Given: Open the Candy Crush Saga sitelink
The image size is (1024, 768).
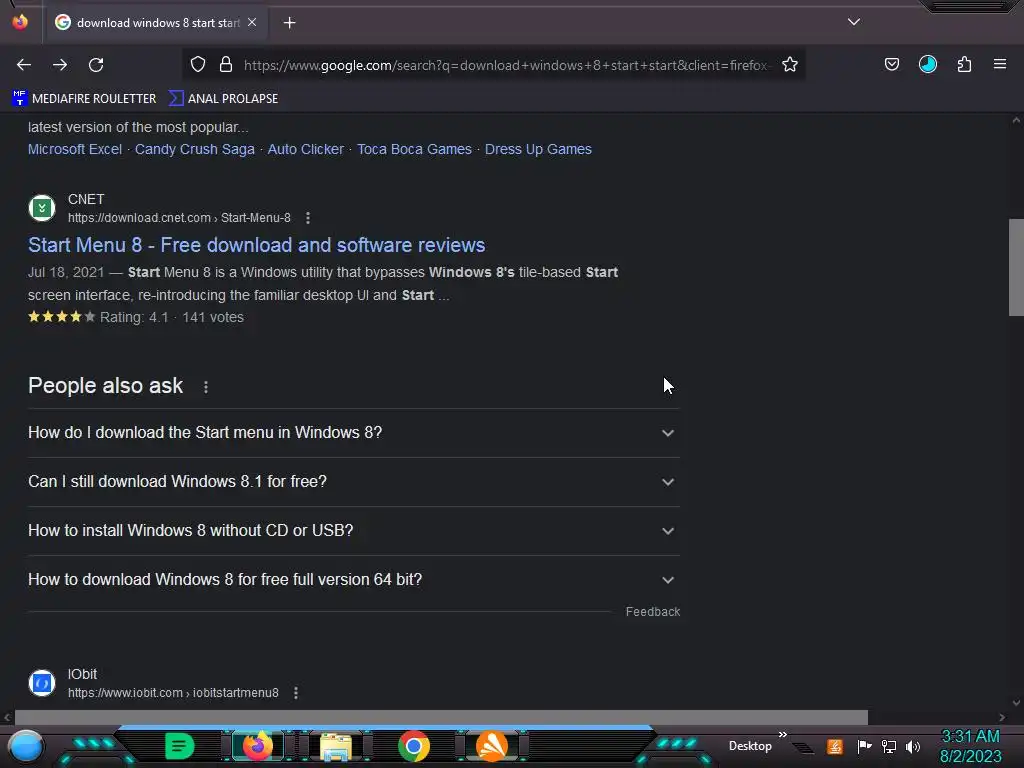Looking at the screenshot, I should pyautogui.click(x=195, y=149).
